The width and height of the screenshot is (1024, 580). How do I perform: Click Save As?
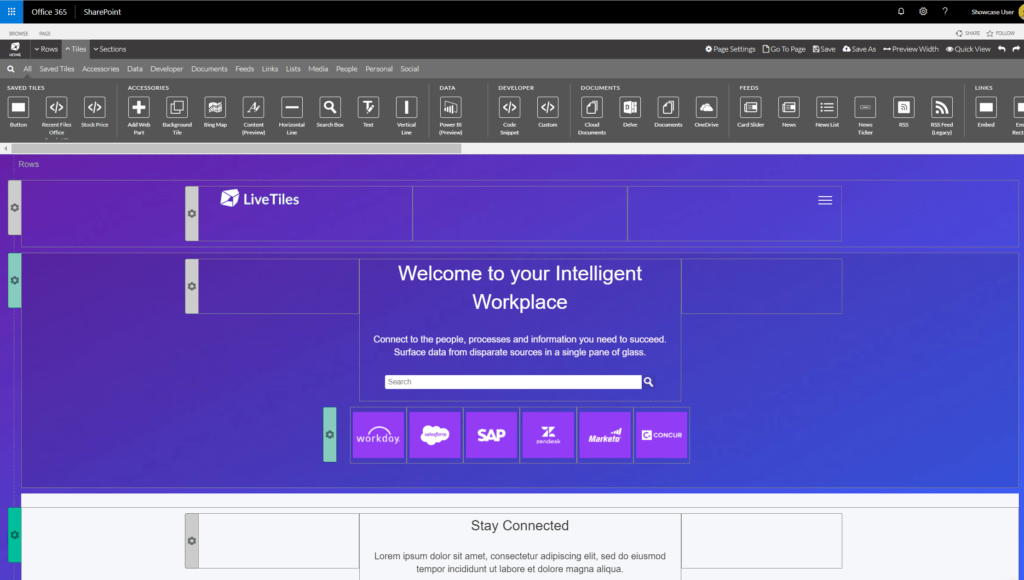click(x=859, y=49)
